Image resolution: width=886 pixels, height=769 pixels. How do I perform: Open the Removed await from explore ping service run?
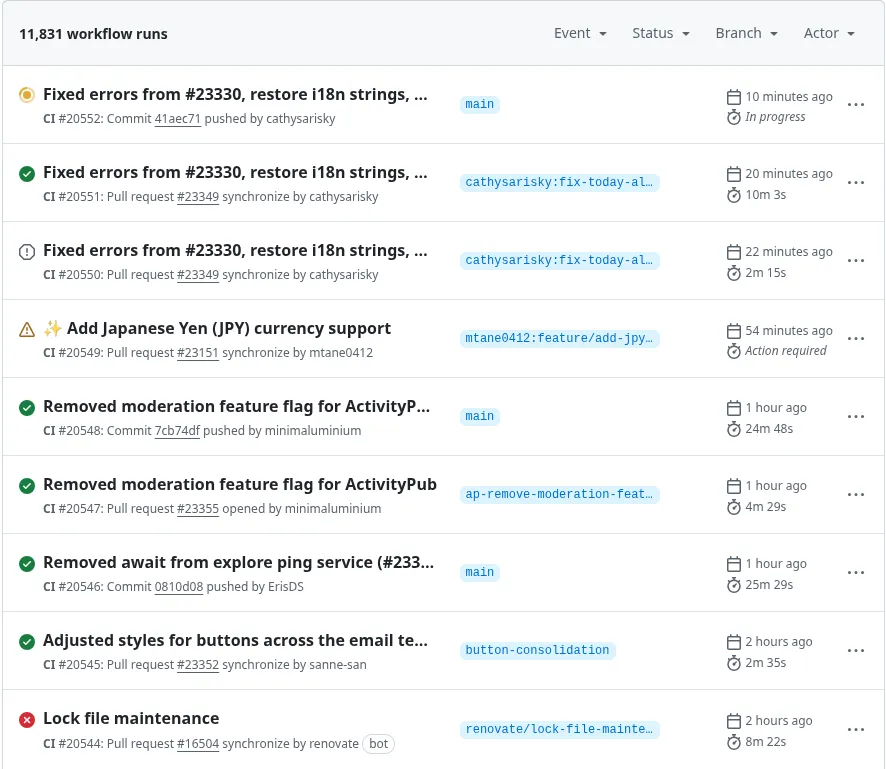pyautogui.click(x=238, y=562)
